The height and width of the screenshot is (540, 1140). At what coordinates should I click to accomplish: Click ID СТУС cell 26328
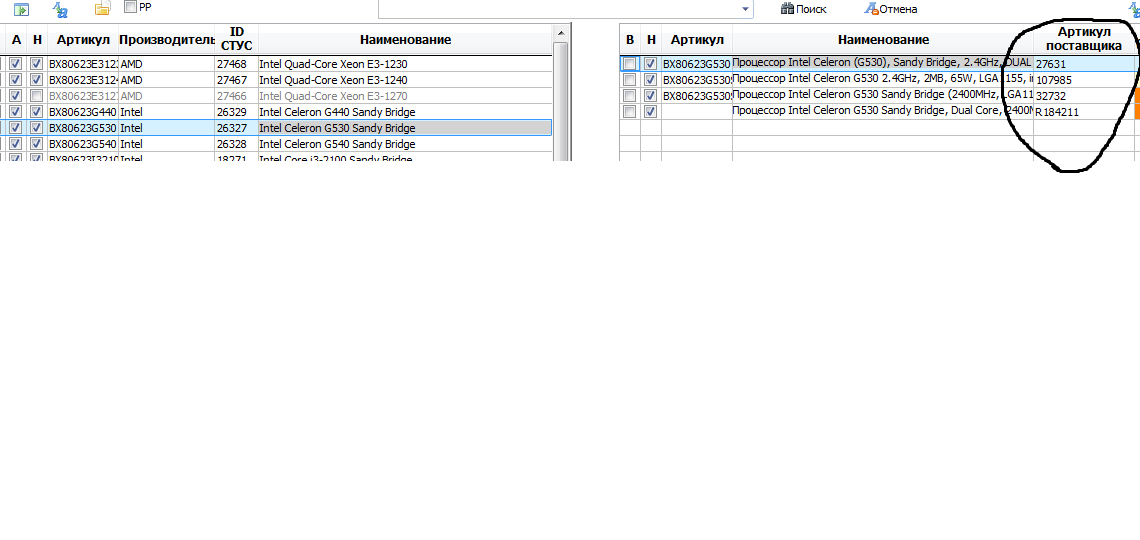point(236,144)
